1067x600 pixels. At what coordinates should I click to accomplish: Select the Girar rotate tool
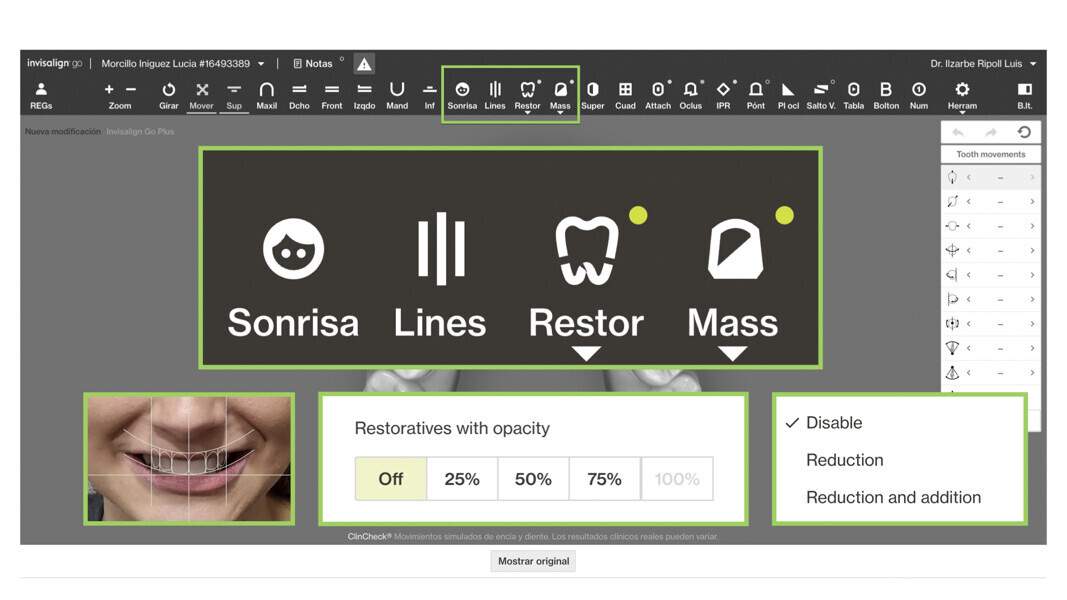(x=169, y=94)
